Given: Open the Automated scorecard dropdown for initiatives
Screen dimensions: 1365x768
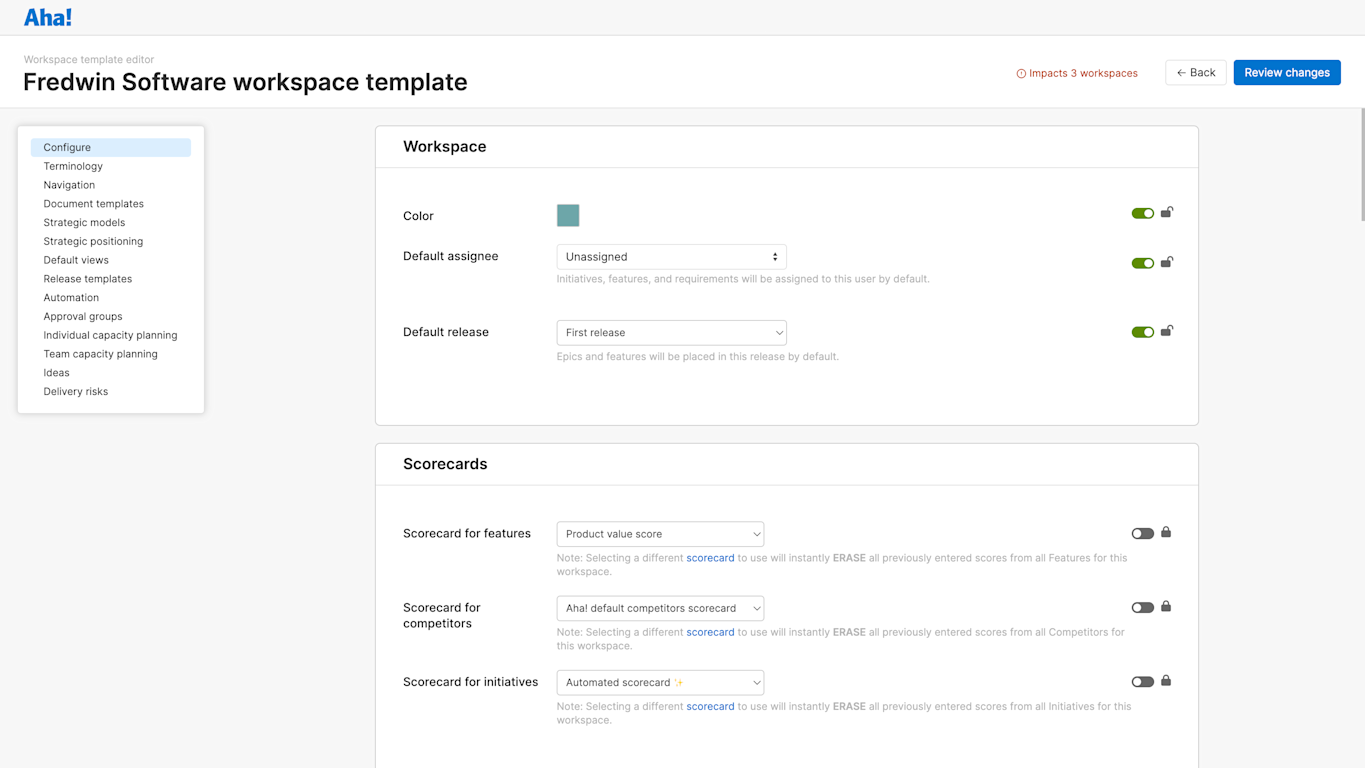Looking at the screenshot, I should pyautogui.click(x=659, y=682).
